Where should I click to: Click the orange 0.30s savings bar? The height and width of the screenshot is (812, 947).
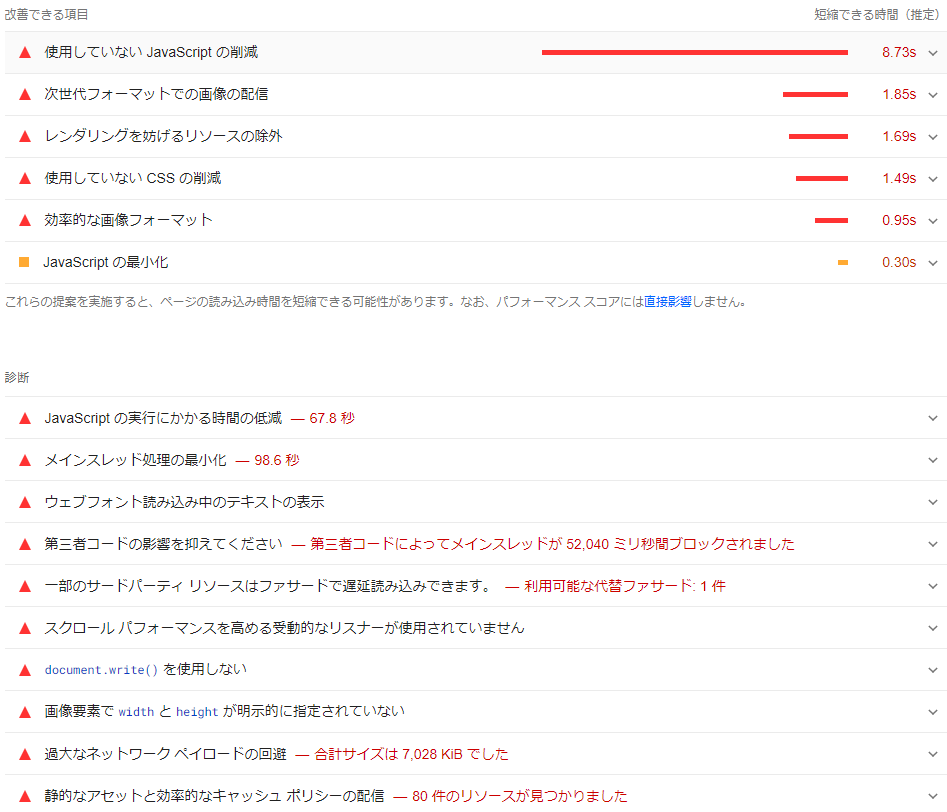point(843,262)
